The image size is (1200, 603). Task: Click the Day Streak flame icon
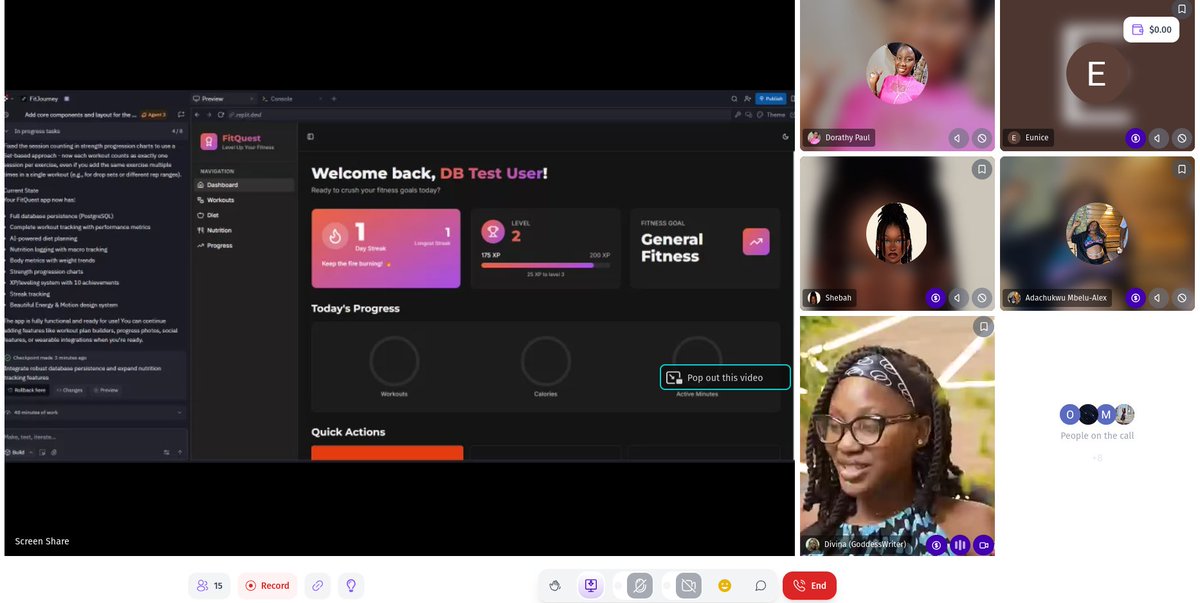point(335,235)
